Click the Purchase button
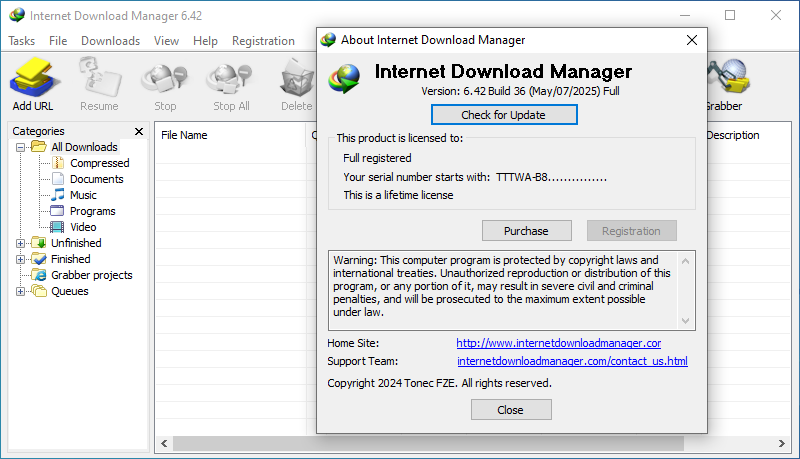Image resolution: width=800 pixels, height=459 pixels. 527,231
